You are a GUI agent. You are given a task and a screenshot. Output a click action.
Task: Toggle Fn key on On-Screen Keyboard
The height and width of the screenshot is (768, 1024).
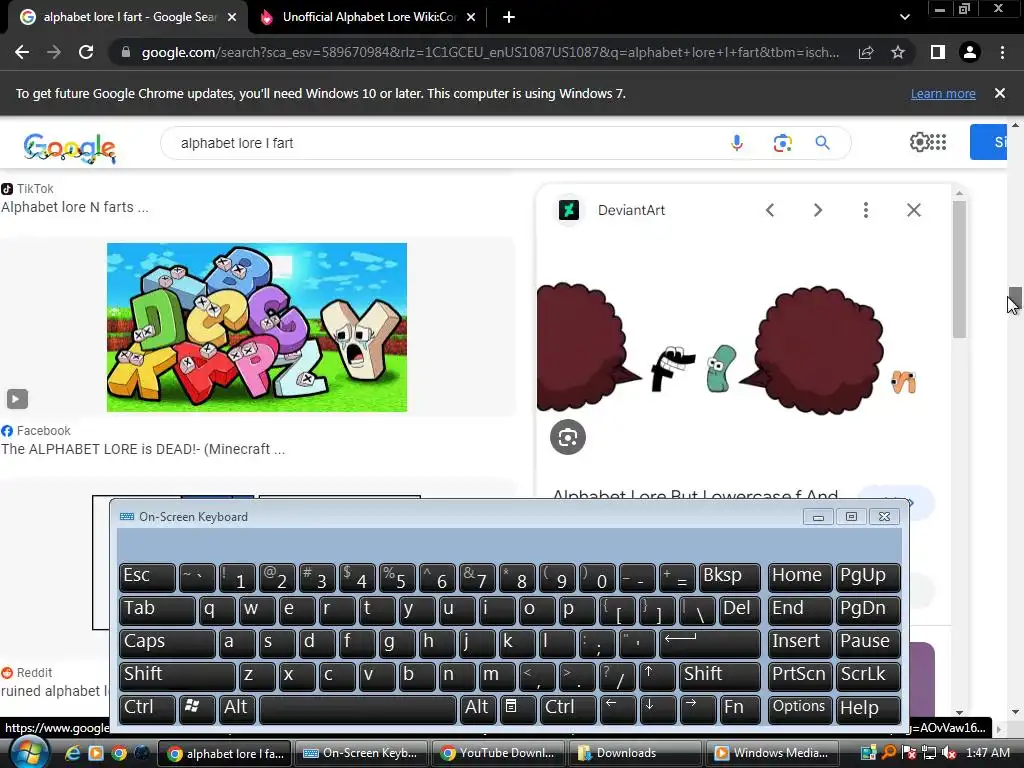point(739,709)
